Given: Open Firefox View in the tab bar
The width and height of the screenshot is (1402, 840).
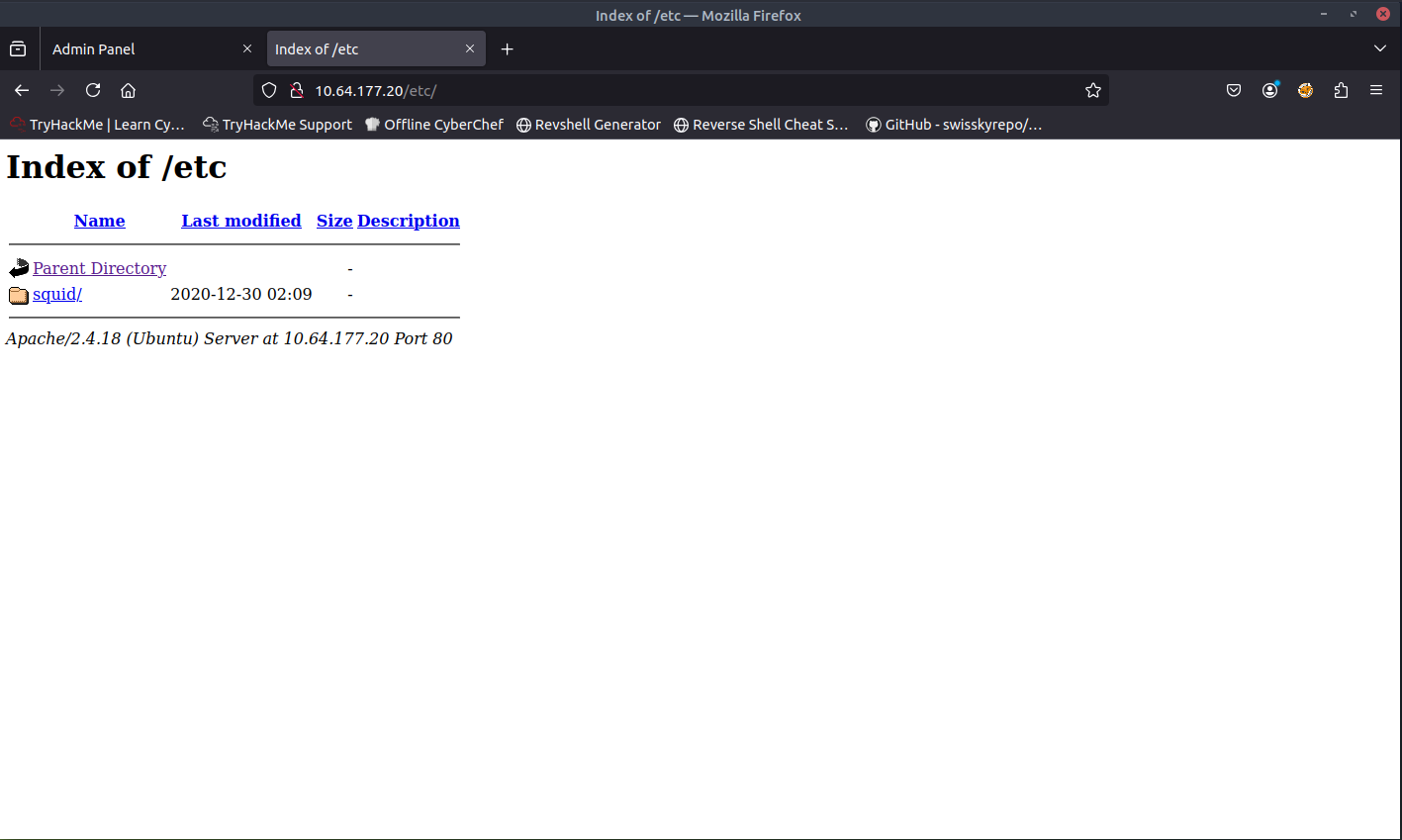Looking at the screenshot, I should [18, 48].
